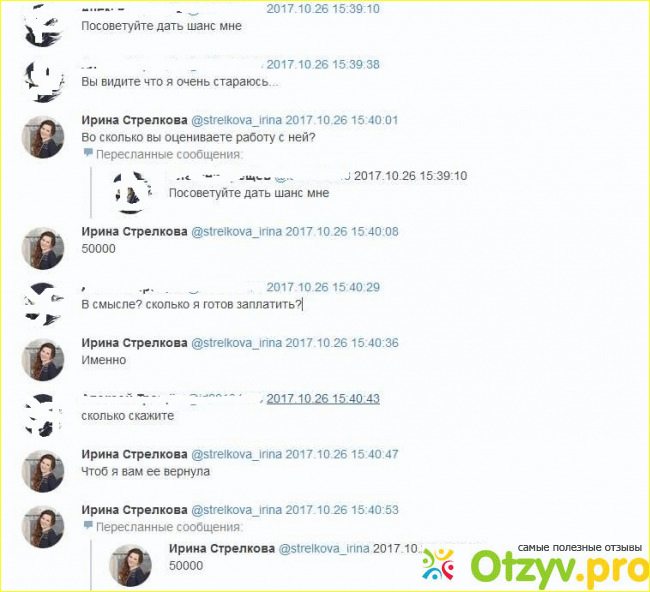Image resolution: width=650 pixels, height=592 pixels.
Task: Open the @strelkova_irina handle at 15:40:08
Action: [236, 231]
